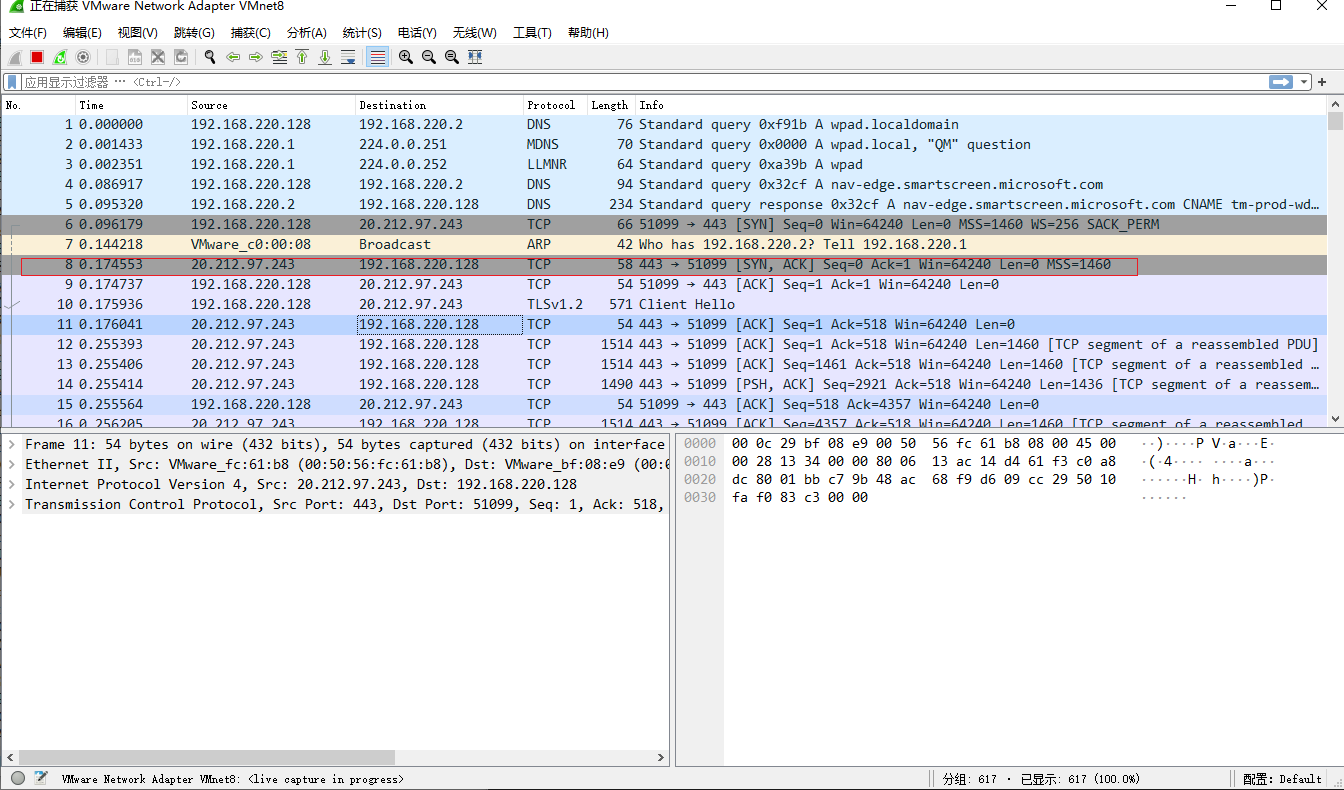Select packet 7 ARP broadcast row
Image resolution: width=1344 pixels, height=790 pixels.
[664, 244]
